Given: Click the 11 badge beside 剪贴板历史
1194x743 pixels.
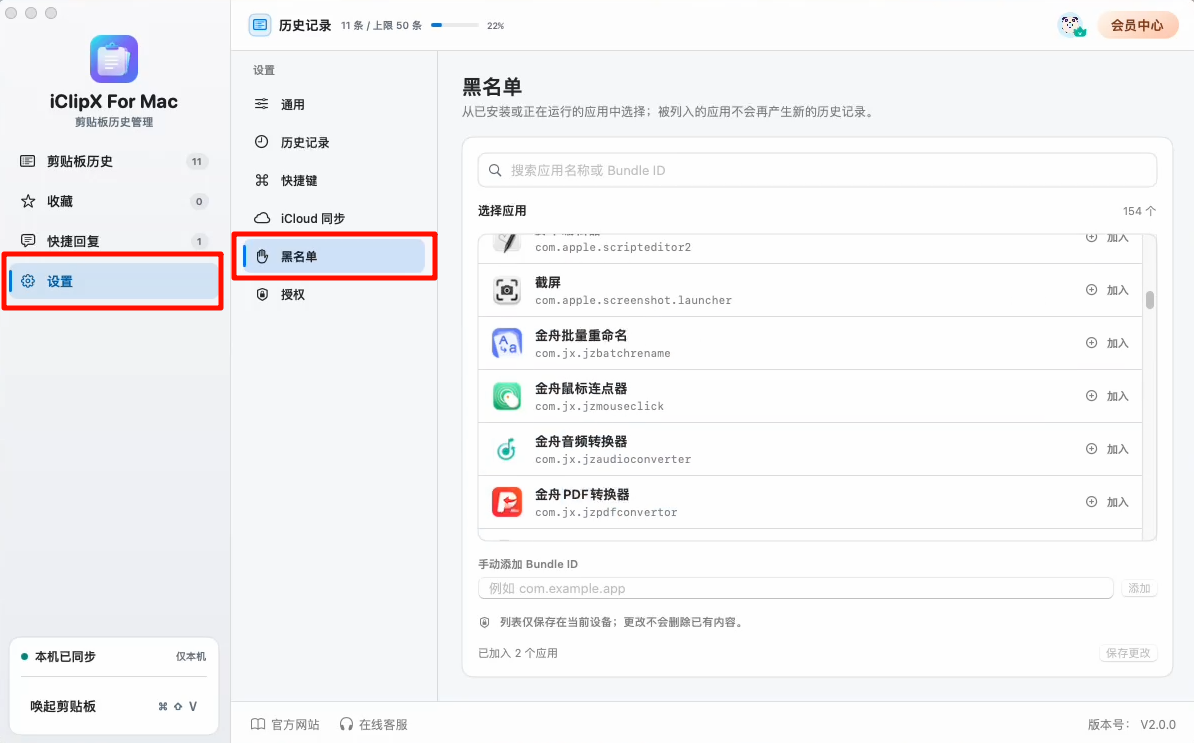Looking at the screenshot, I should coord(197,161).
